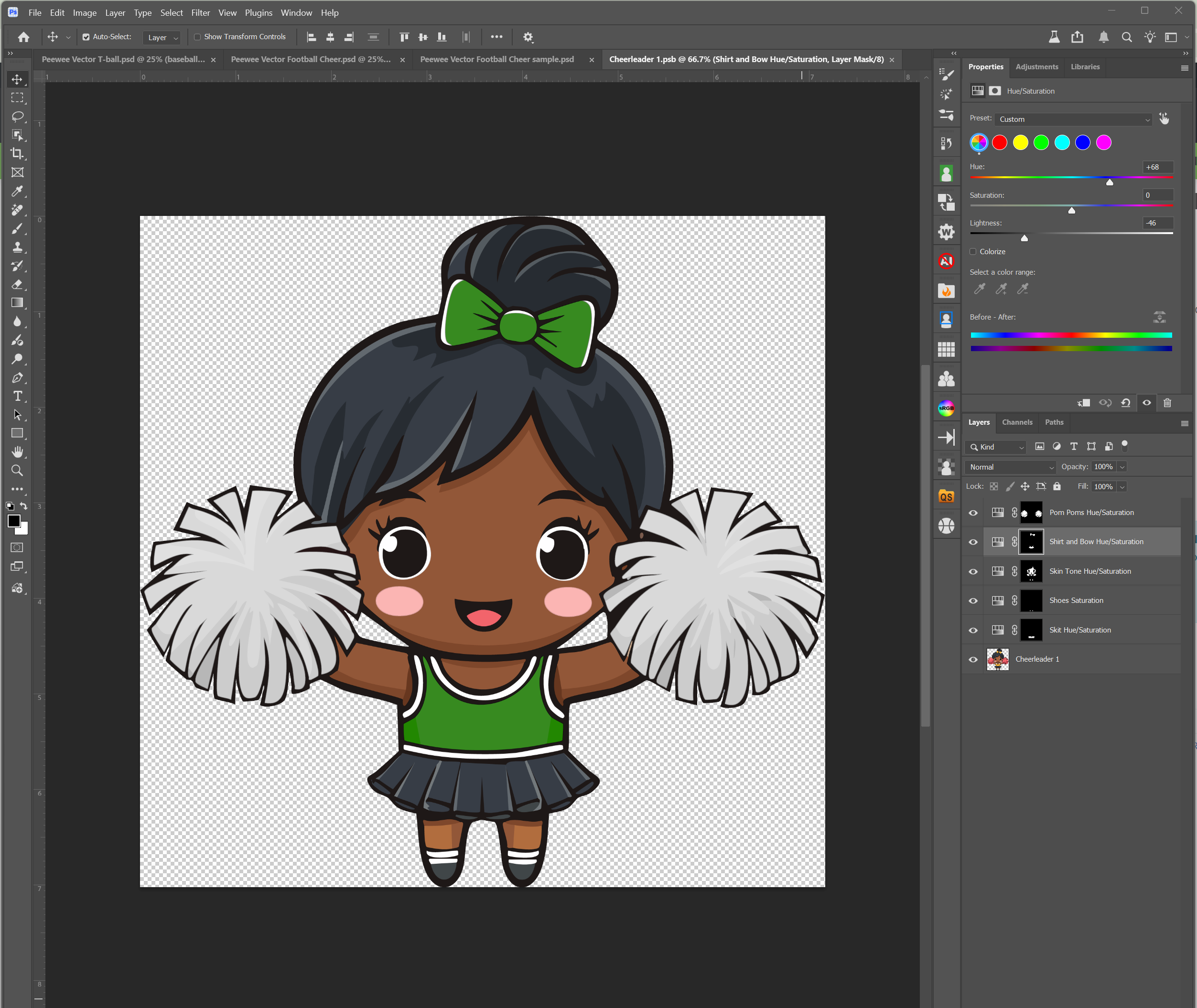The image size is (1197, 1008).
Task: Open Peewee Vector T-ball.psd document tab
Action: point(123,59)
